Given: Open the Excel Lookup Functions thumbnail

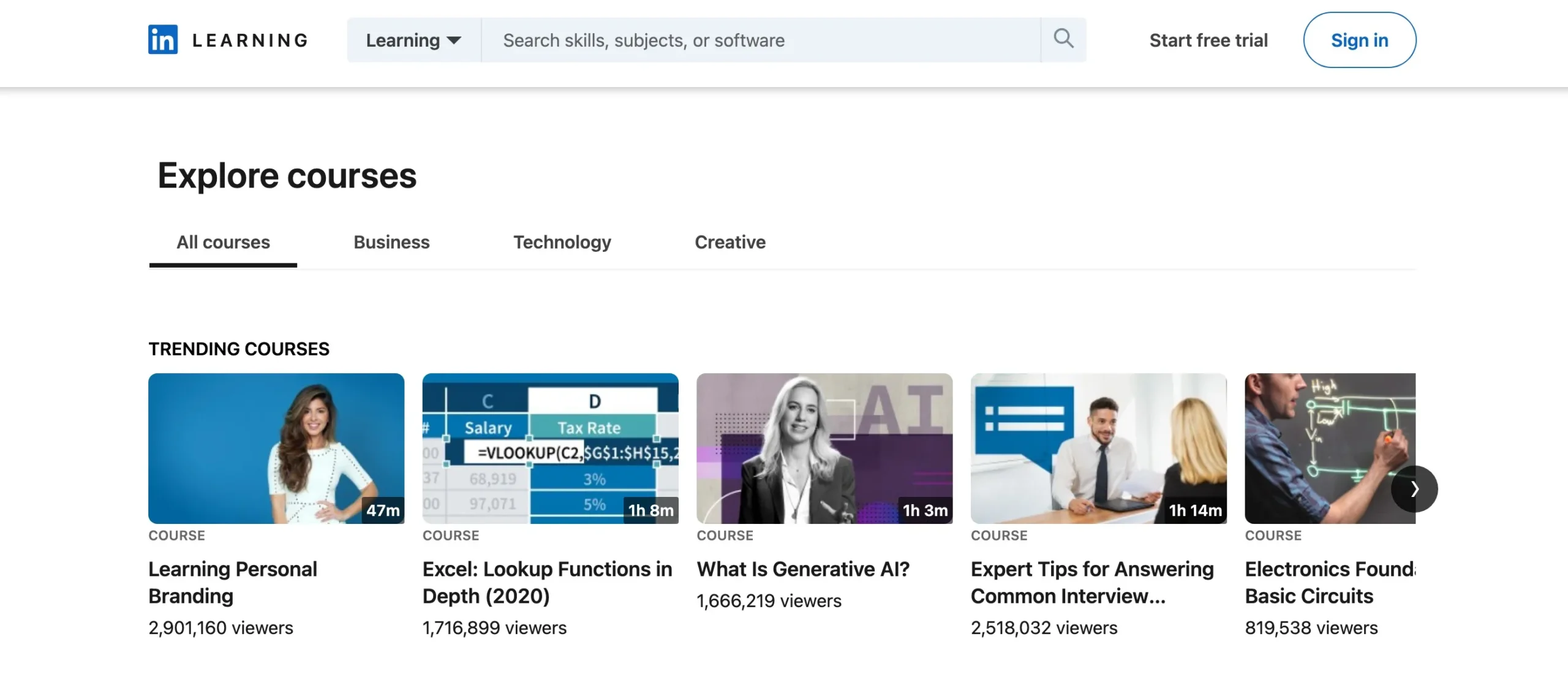Looking at the screenshot, I should pos(550,448).
